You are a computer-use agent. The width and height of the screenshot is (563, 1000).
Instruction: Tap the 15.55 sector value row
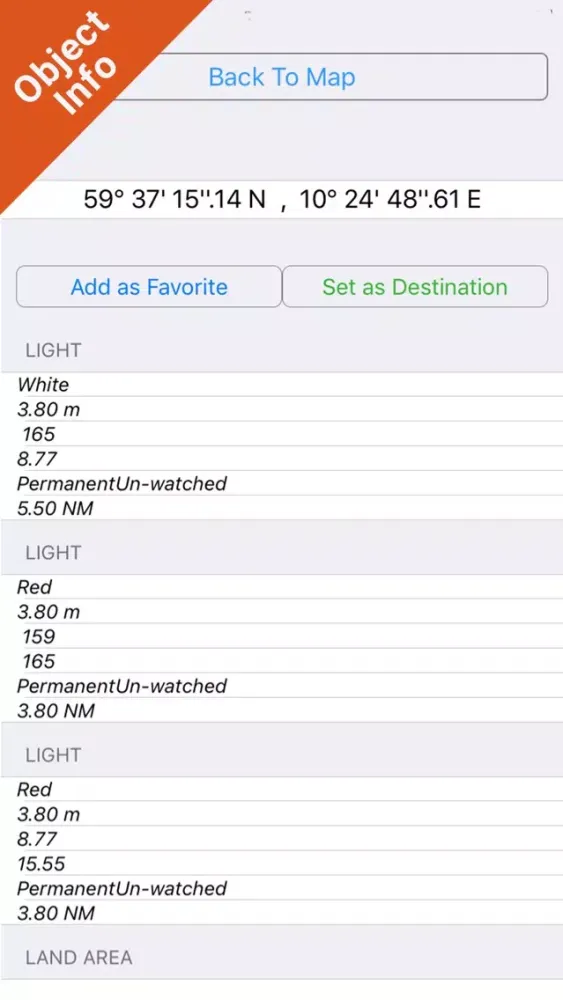[x=282, y=864]
